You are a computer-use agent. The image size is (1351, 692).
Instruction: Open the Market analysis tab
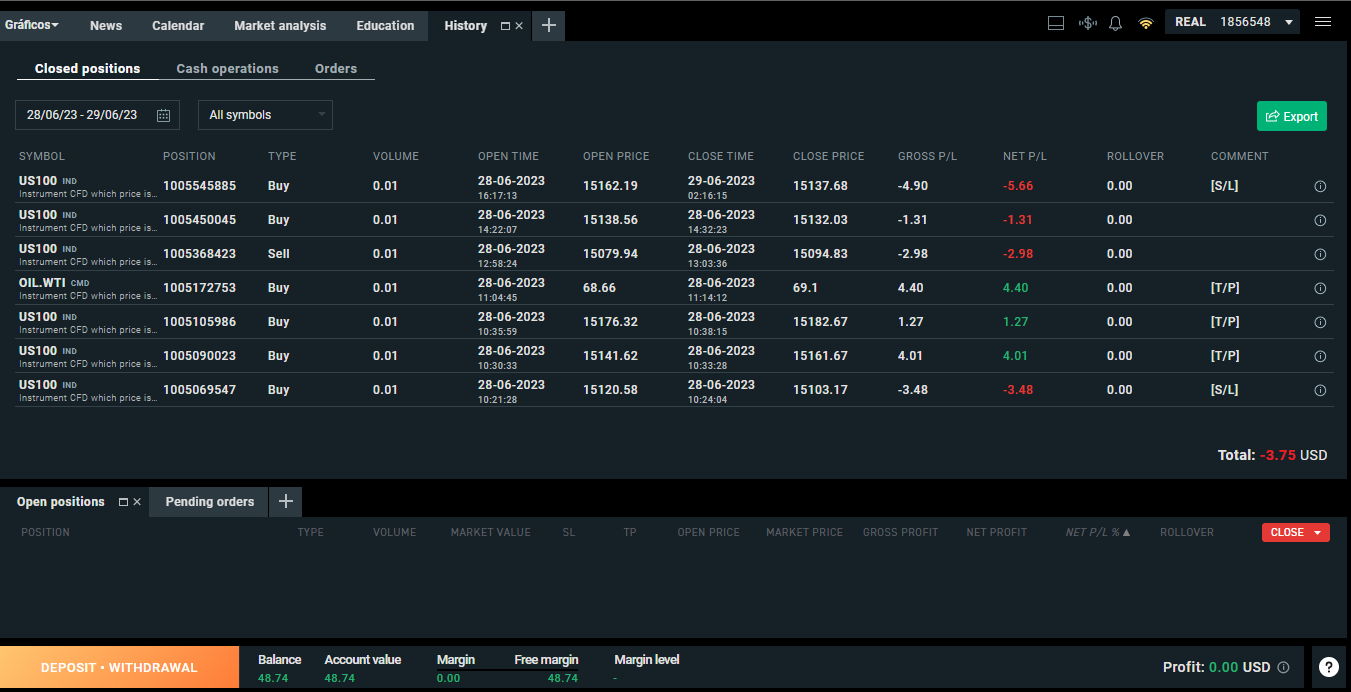280,26
